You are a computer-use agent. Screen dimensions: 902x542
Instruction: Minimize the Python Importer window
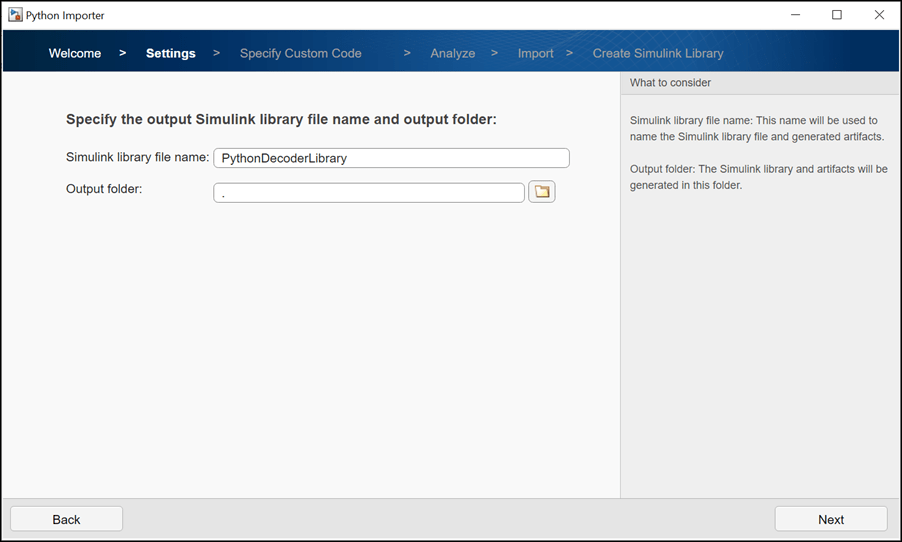coord(795,15)
